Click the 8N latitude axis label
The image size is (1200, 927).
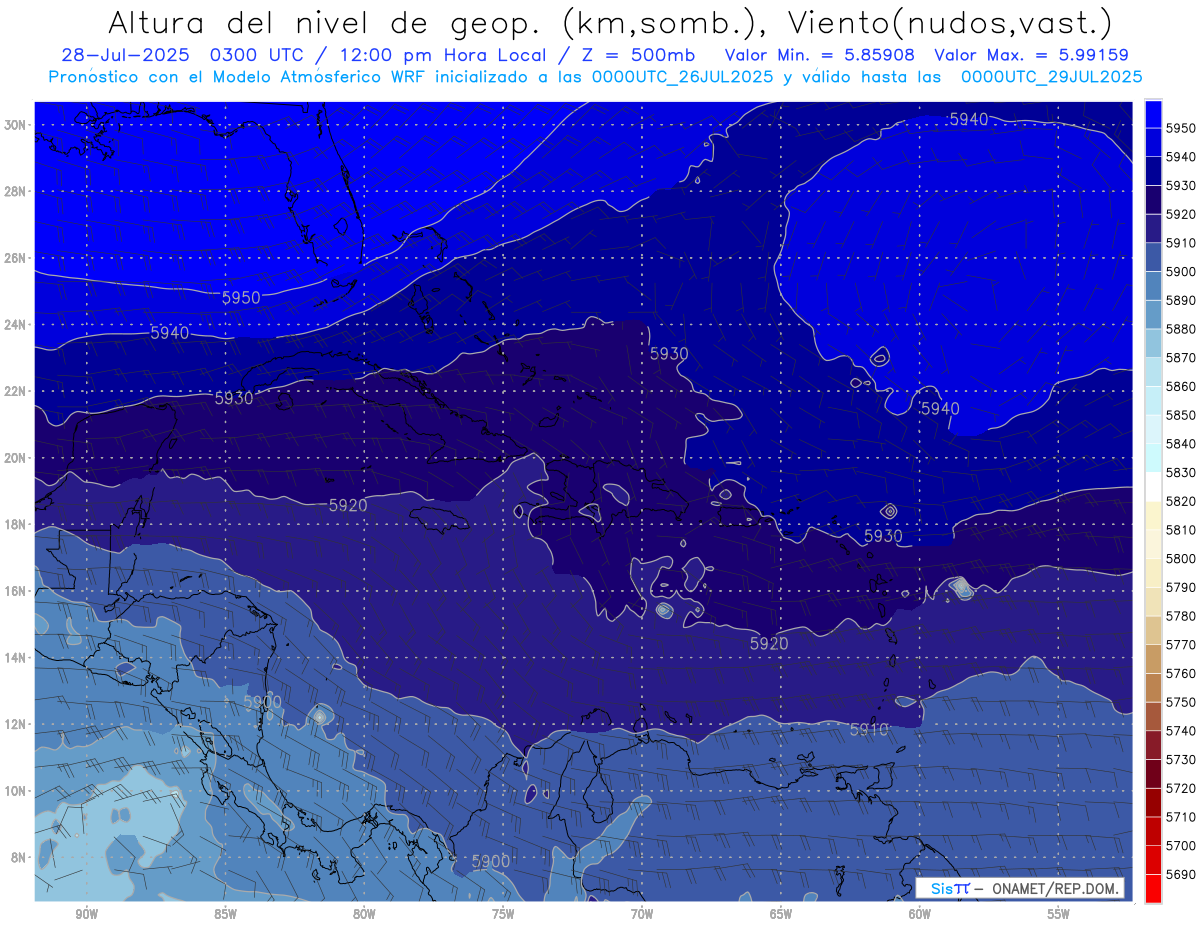(x=19, y=858)
